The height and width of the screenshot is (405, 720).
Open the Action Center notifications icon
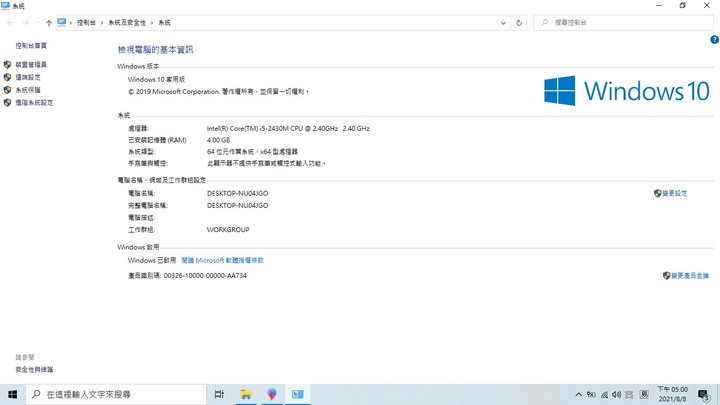pos(703,394)
